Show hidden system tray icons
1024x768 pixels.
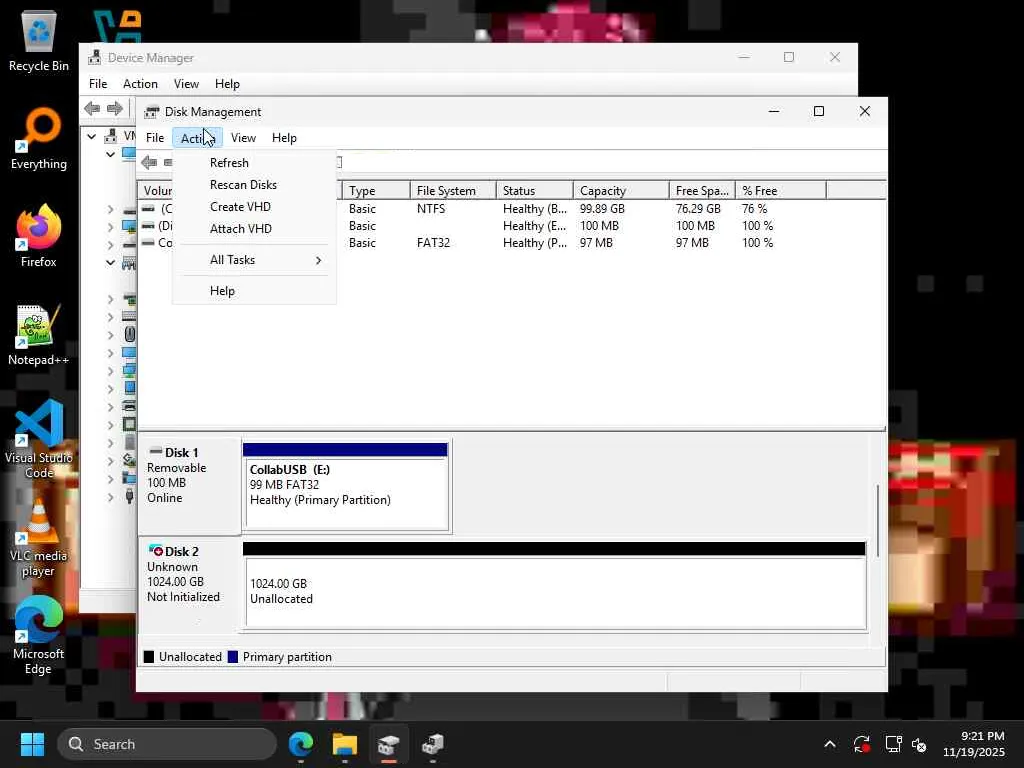tap(830, 744)
